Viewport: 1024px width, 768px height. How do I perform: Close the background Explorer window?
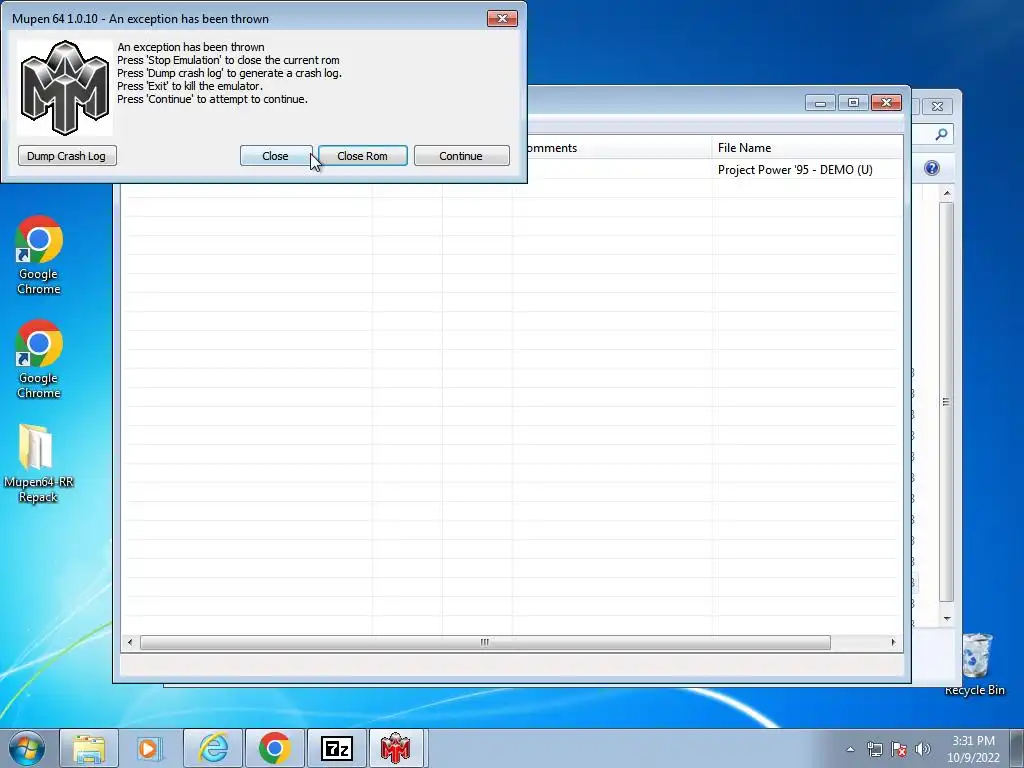937,106
